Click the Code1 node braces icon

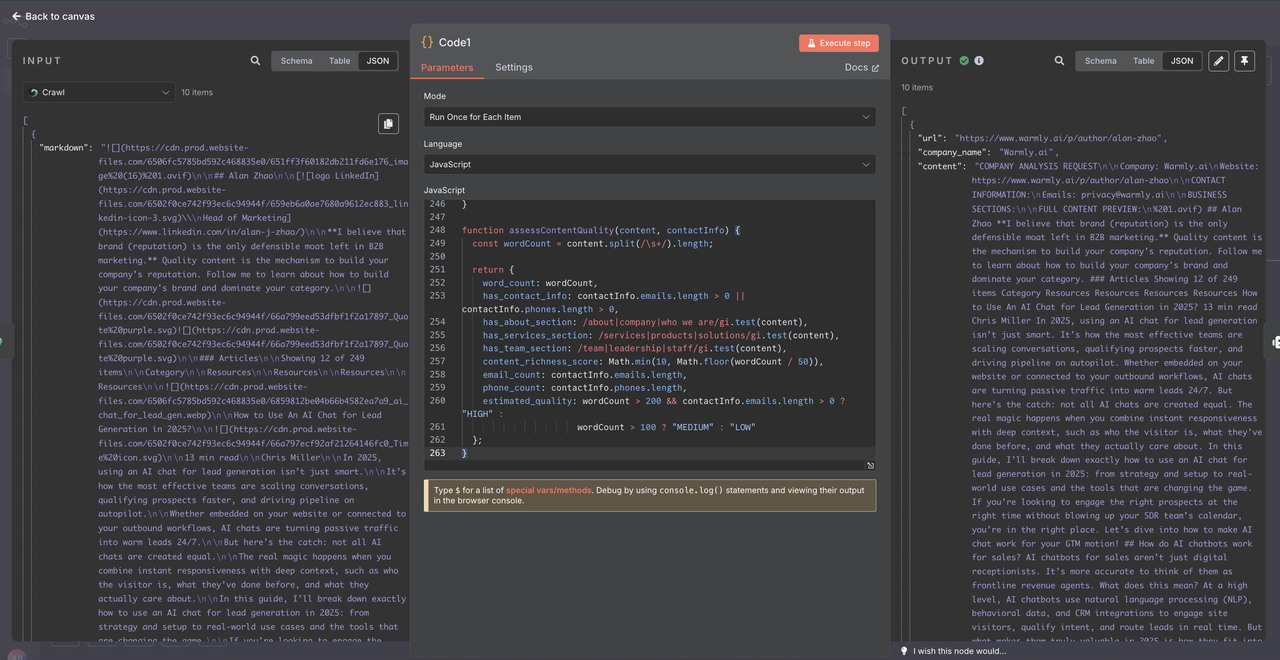point(427,43)
